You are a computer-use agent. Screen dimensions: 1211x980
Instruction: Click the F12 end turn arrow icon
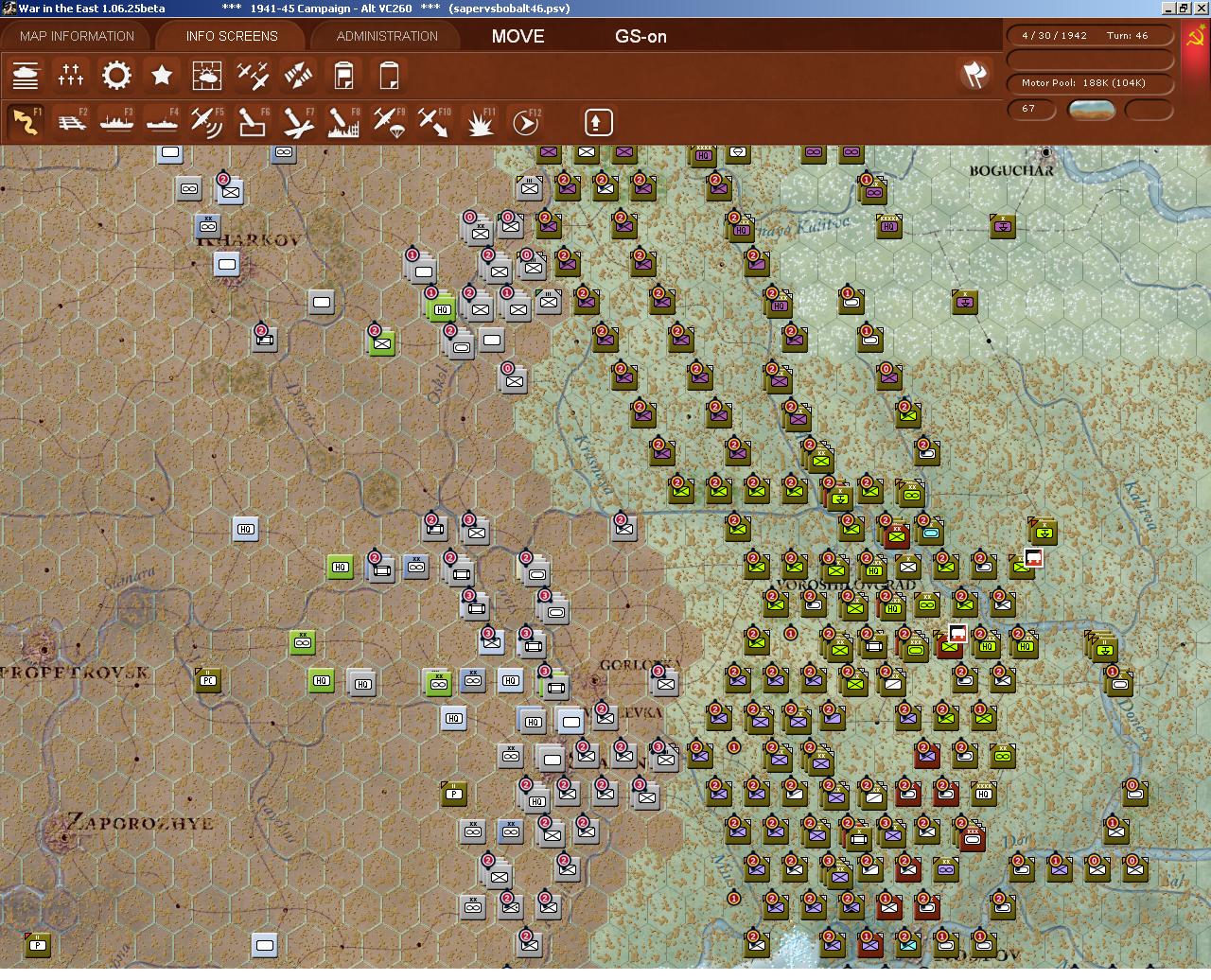[525, 122]
